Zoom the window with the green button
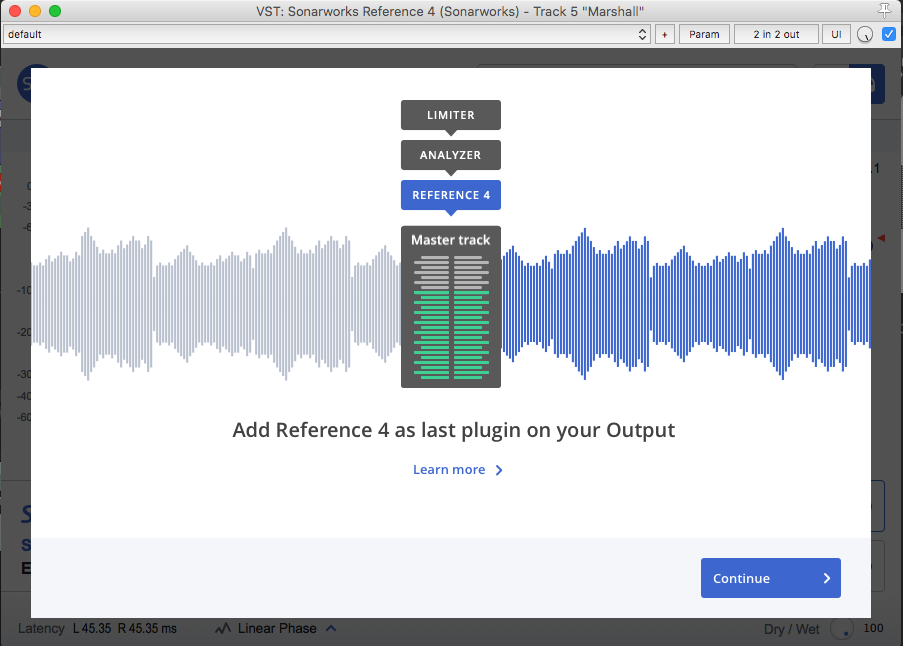The height and width of the screenshot is (646, 903). [55, 11]
